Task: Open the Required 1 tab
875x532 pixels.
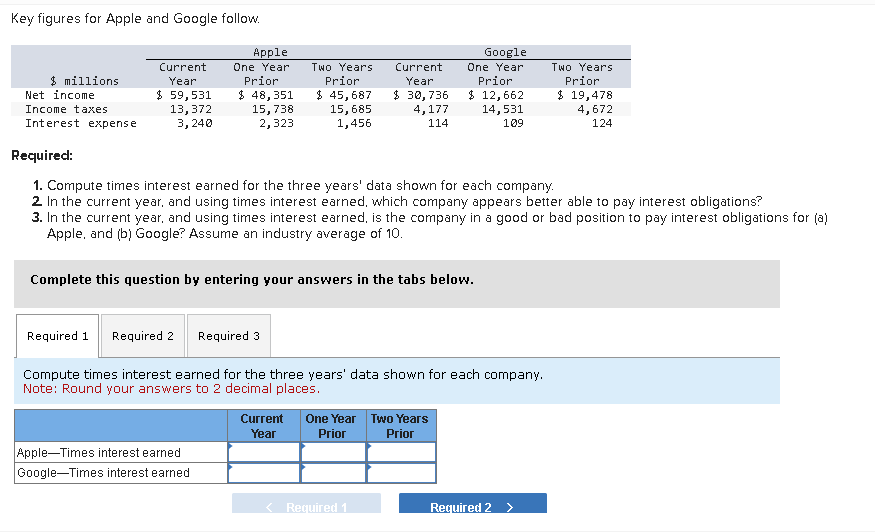Action: pyautogui.click(x=57, y=336)
